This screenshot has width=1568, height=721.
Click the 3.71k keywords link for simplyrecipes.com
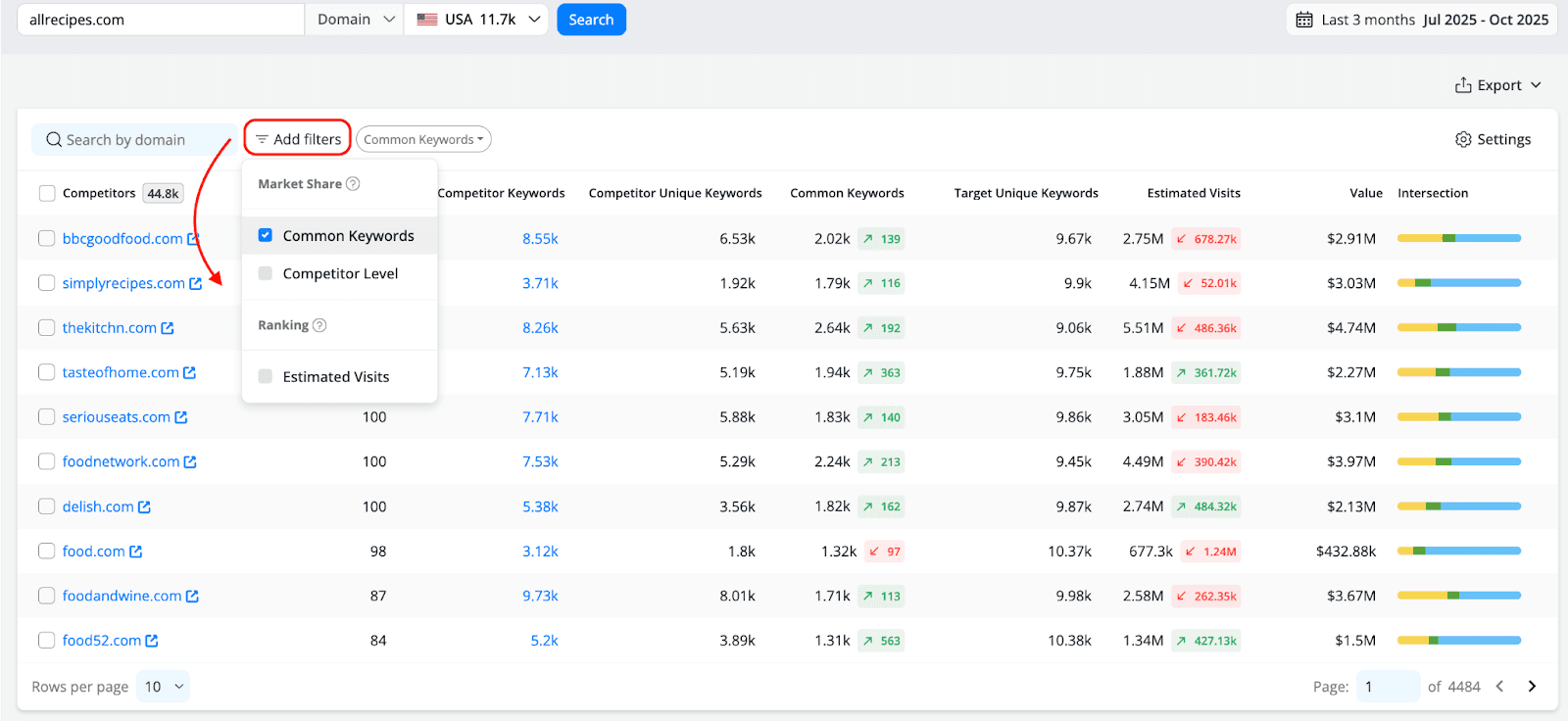point(540,283)
